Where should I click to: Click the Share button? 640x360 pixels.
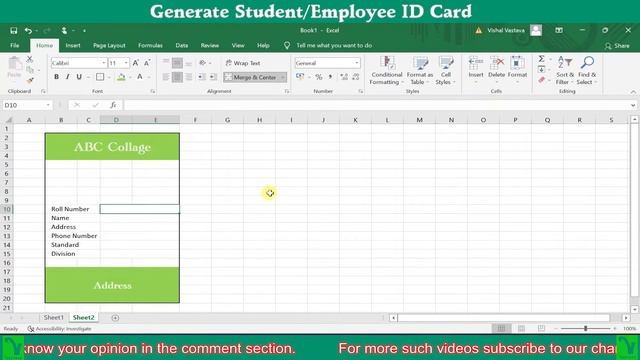617,46
